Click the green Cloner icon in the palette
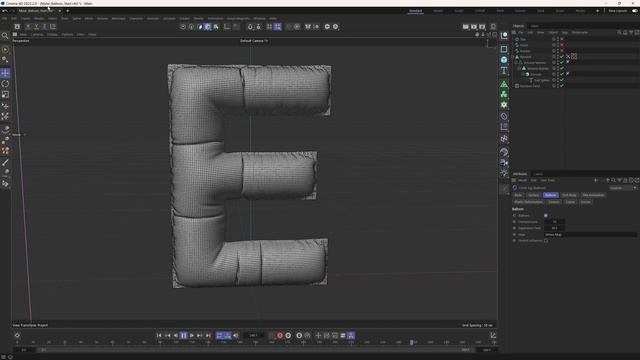This screenshot has width=640, height=360. [x=504, y=94]
